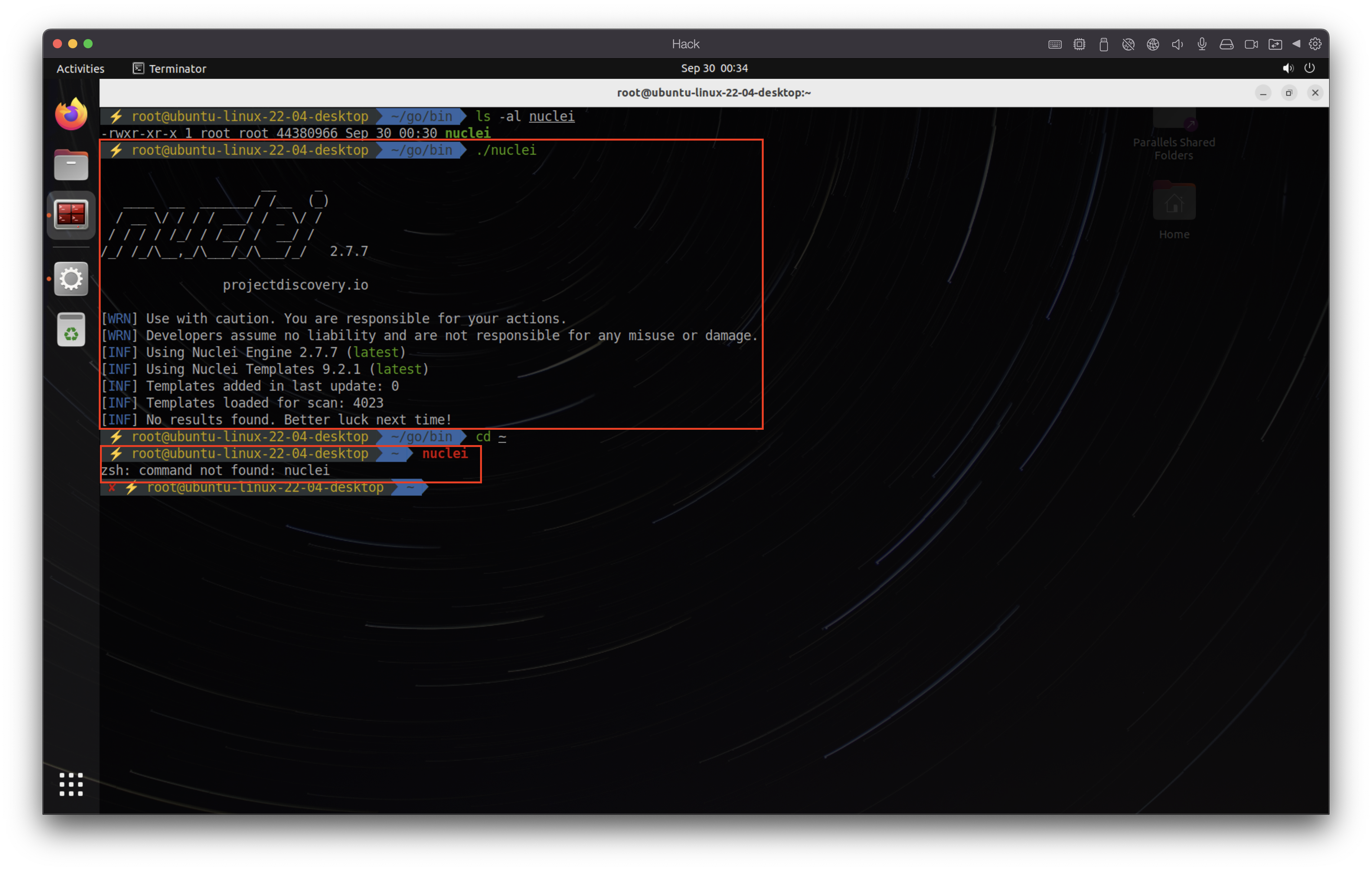Open the network globe icon
The image size is (1372, 871).
[1153, 44]
